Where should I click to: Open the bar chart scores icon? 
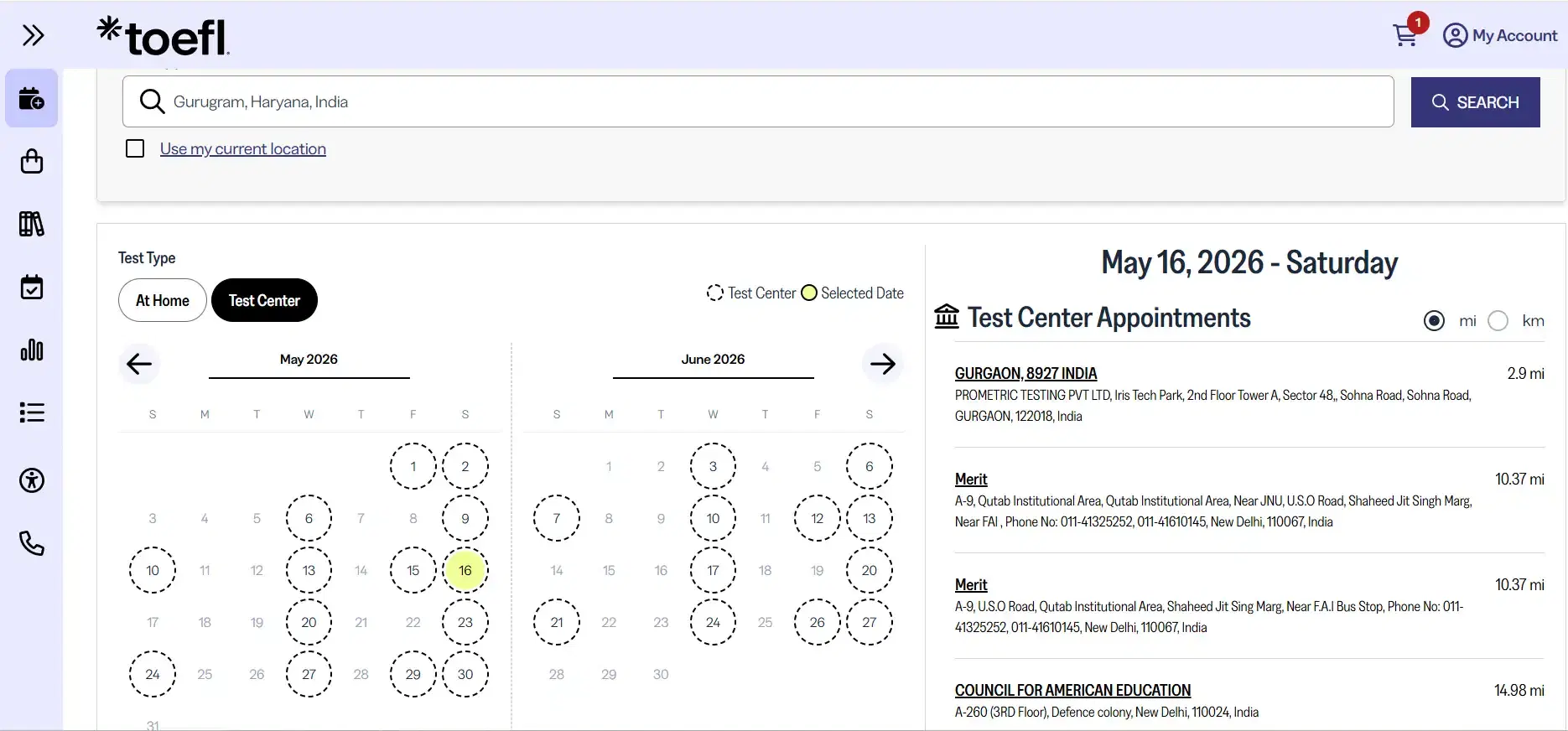[x=32, y=350]
